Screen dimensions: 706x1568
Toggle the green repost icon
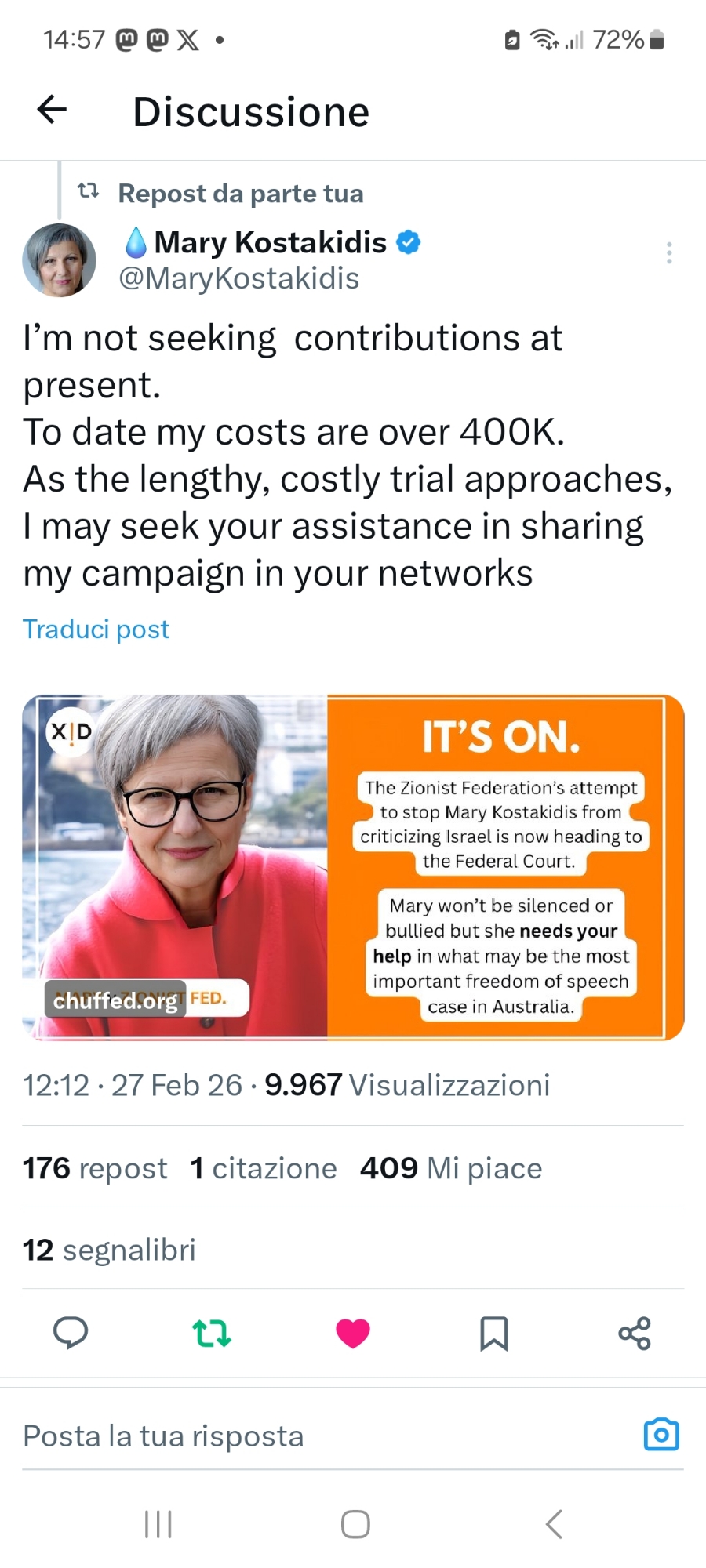212,1333
